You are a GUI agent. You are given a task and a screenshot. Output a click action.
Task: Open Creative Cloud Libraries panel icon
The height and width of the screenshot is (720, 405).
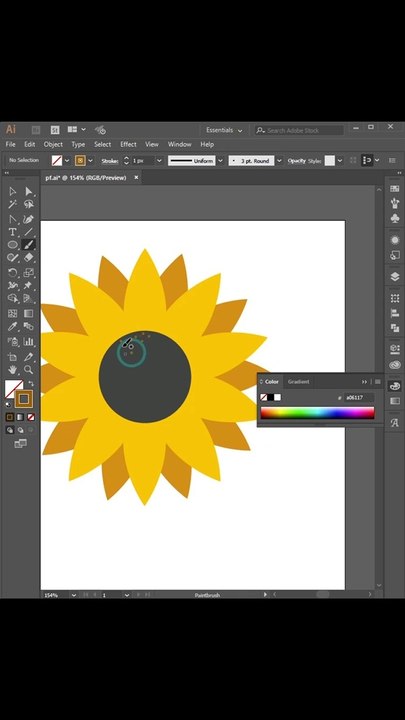(x=394, y=365)
